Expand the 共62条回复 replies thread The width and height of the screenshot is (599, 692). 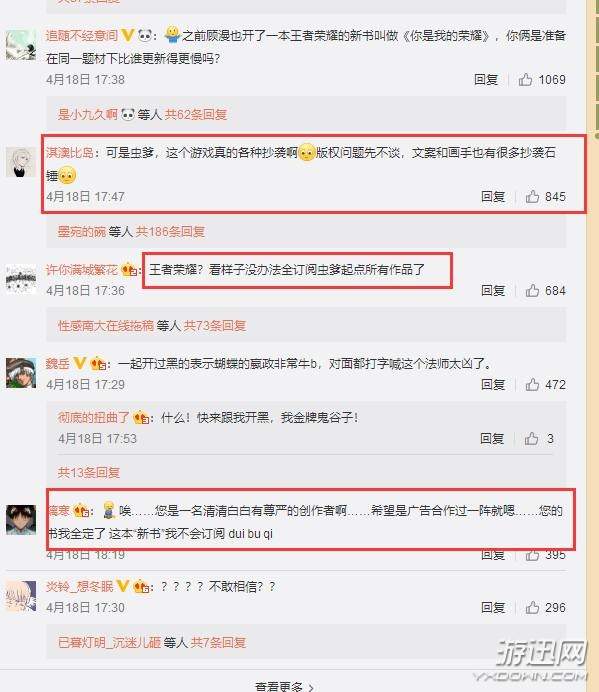point(196,115)
